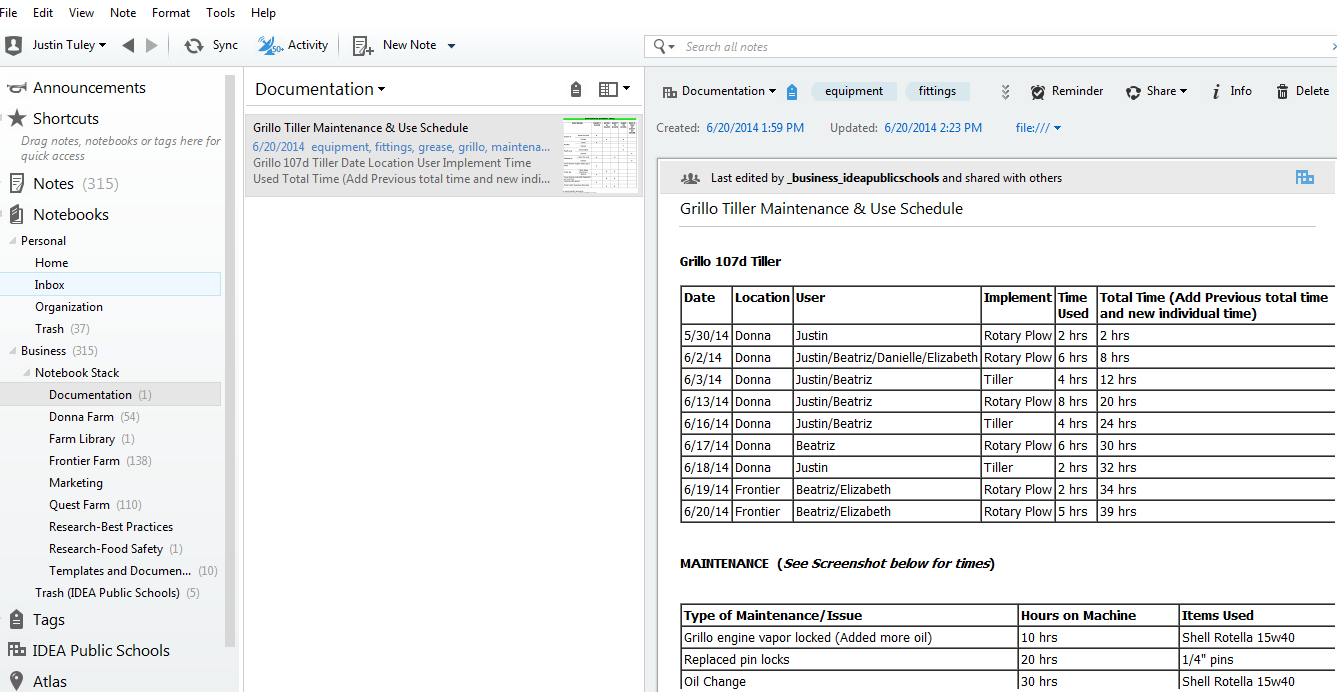Click the Updated date 6/20/2014 2:23 PM
The height and width of the screenshot is (692, 1337).
[933, 128]
